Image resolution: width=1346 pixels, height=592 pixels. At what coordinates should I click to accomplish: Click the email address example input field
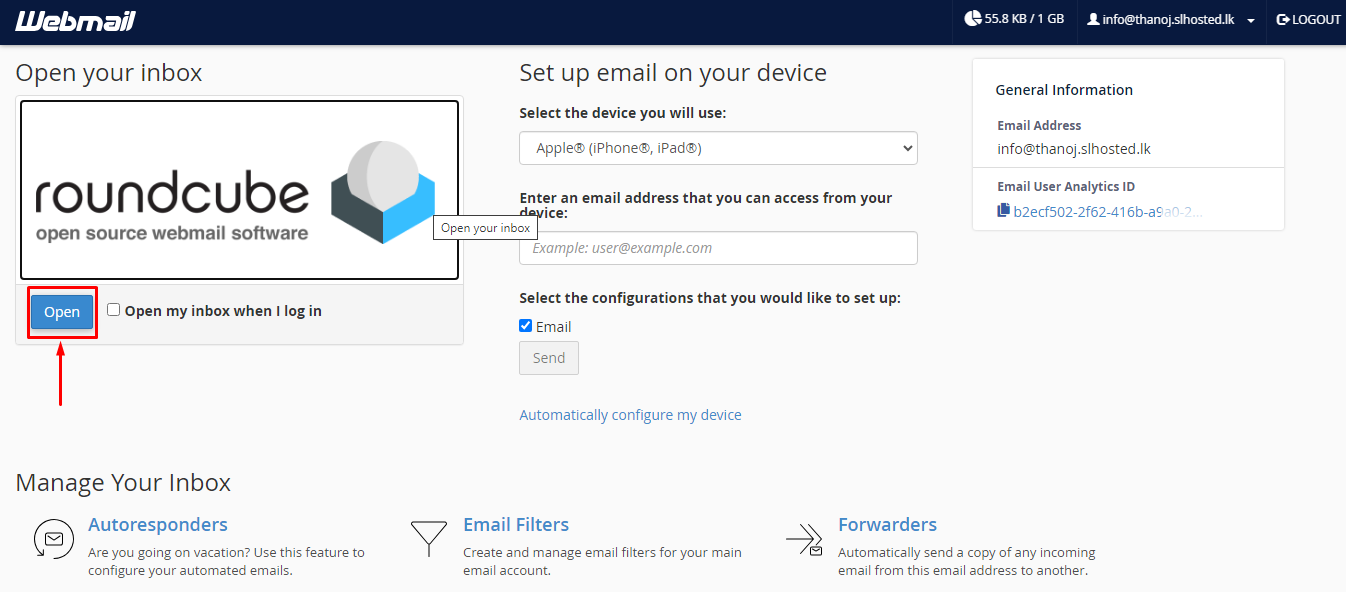point(718,247)
